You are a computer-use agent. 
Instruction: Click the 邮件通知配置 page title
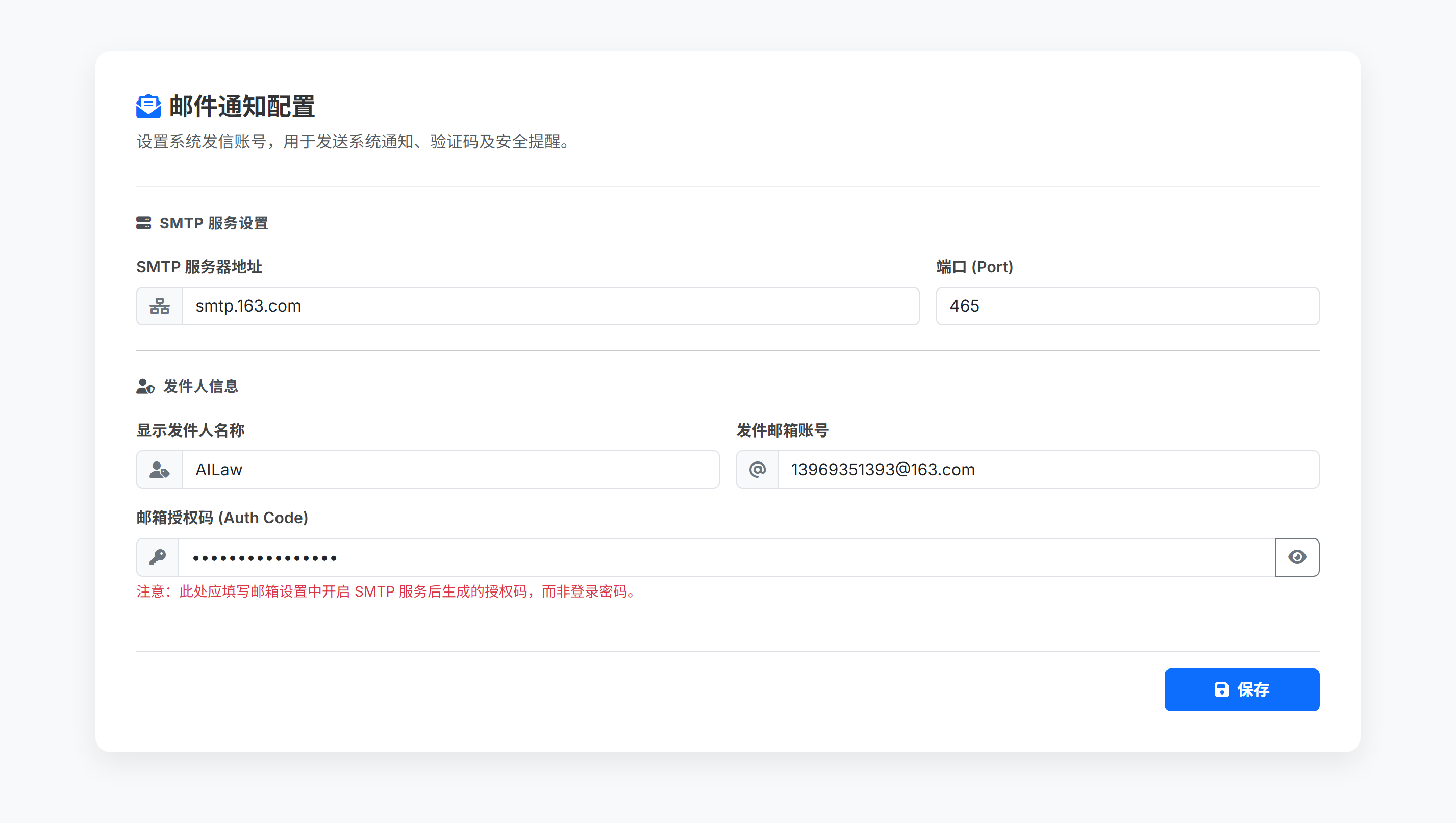pos(241,106)
